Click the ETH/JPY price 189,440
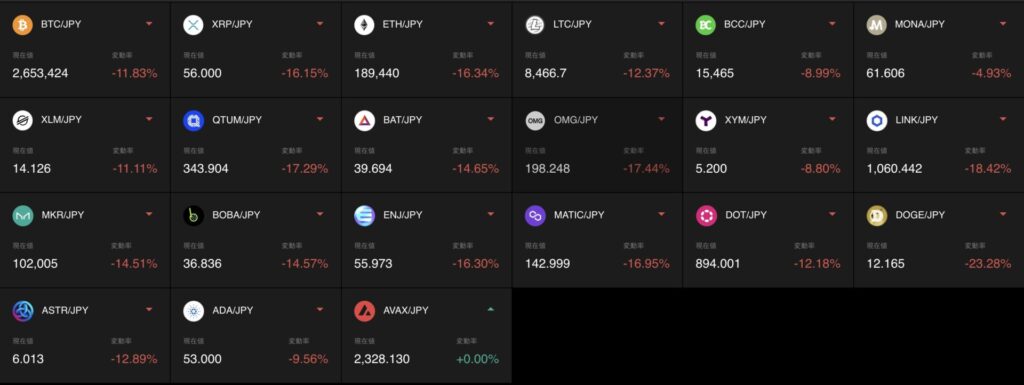1024x385 pixels. tap(377, 73)
